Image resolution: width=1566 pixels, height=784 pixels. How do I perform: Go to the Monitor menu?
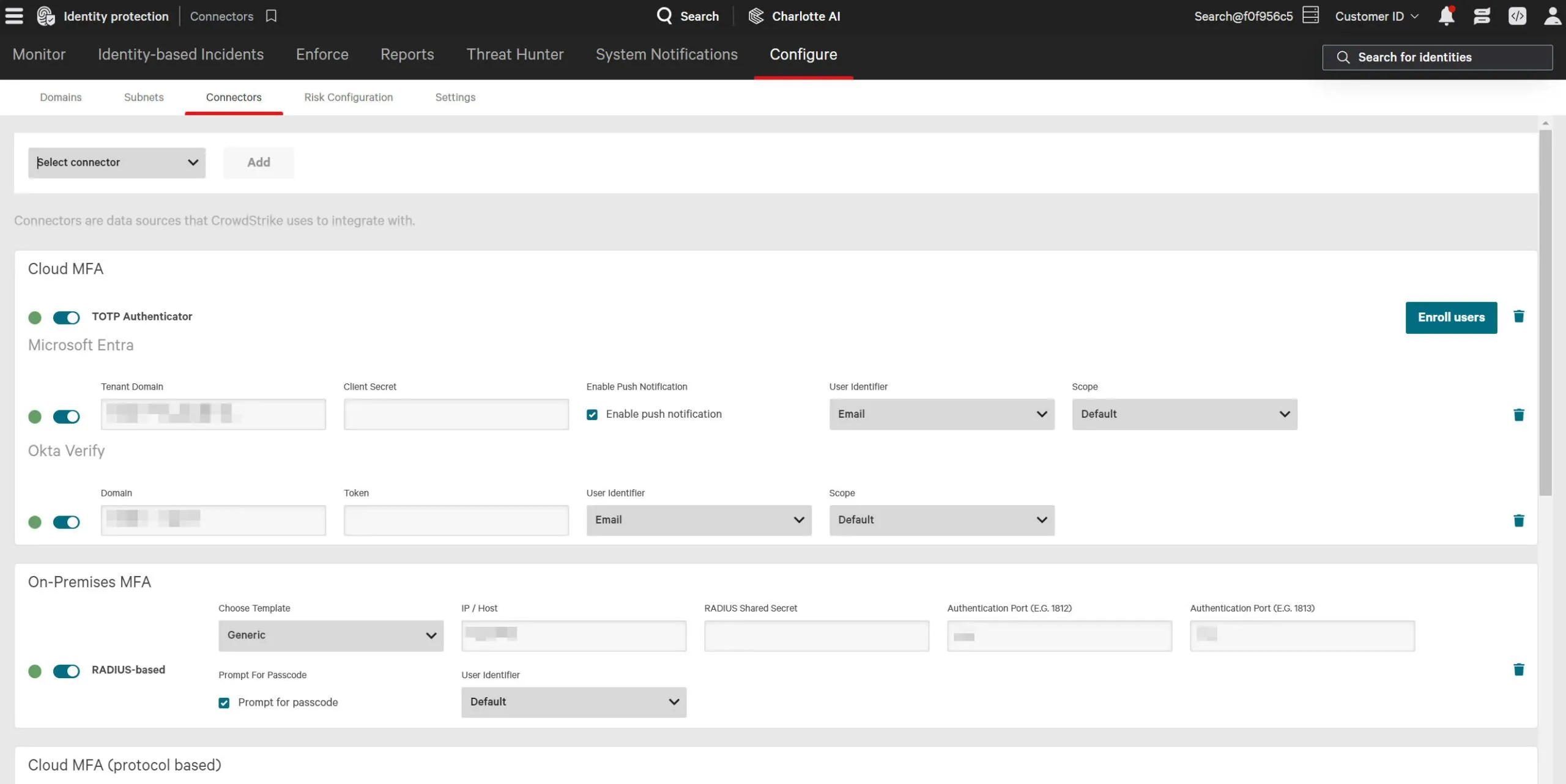pos(39,54)
